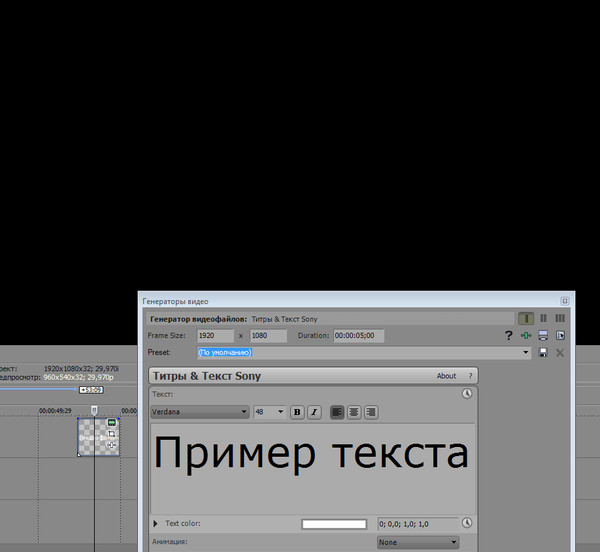Click the Пример текста text editing area

click(313, 469)
